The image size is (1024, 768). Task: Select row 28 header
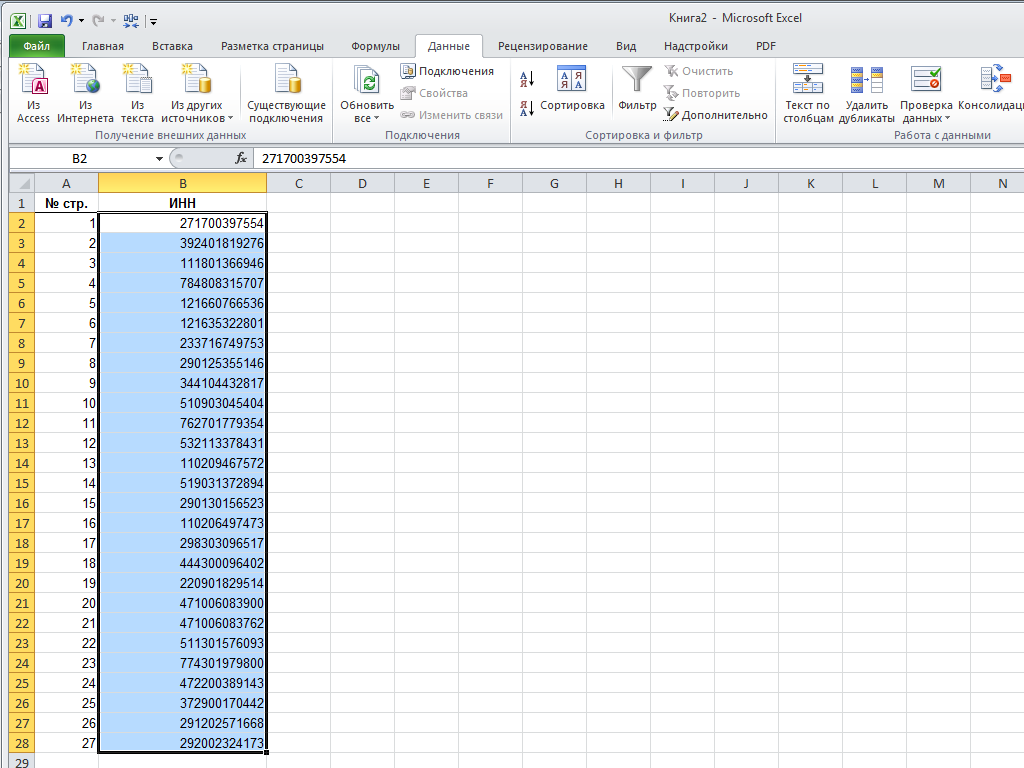coord(22,743)
